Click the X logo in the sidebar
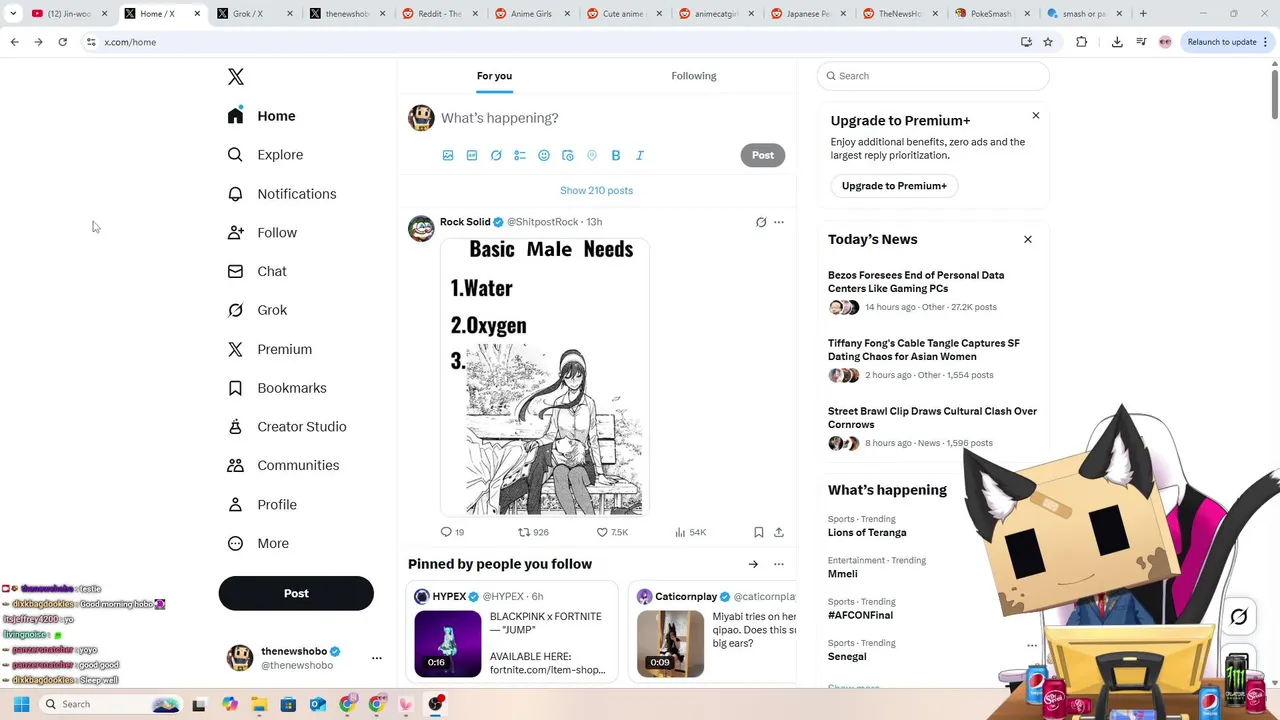 coord(236,77)
